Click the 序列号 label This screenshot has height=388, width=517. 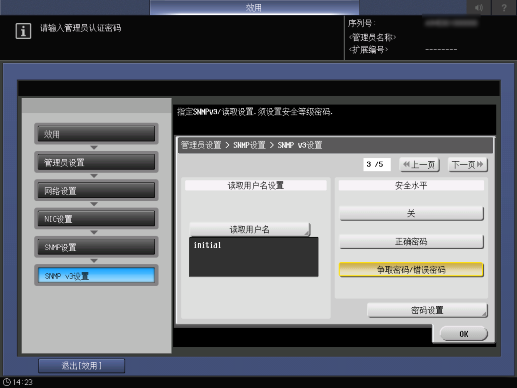[x=361, y=23]
